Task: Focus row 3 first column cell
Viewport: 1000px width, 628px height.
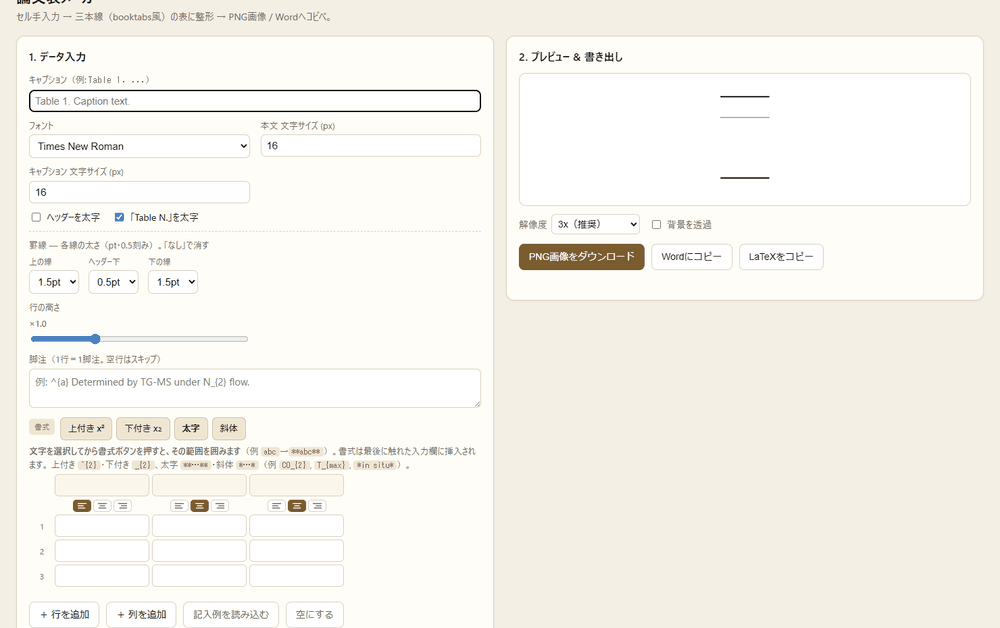Action: [102, 576]
